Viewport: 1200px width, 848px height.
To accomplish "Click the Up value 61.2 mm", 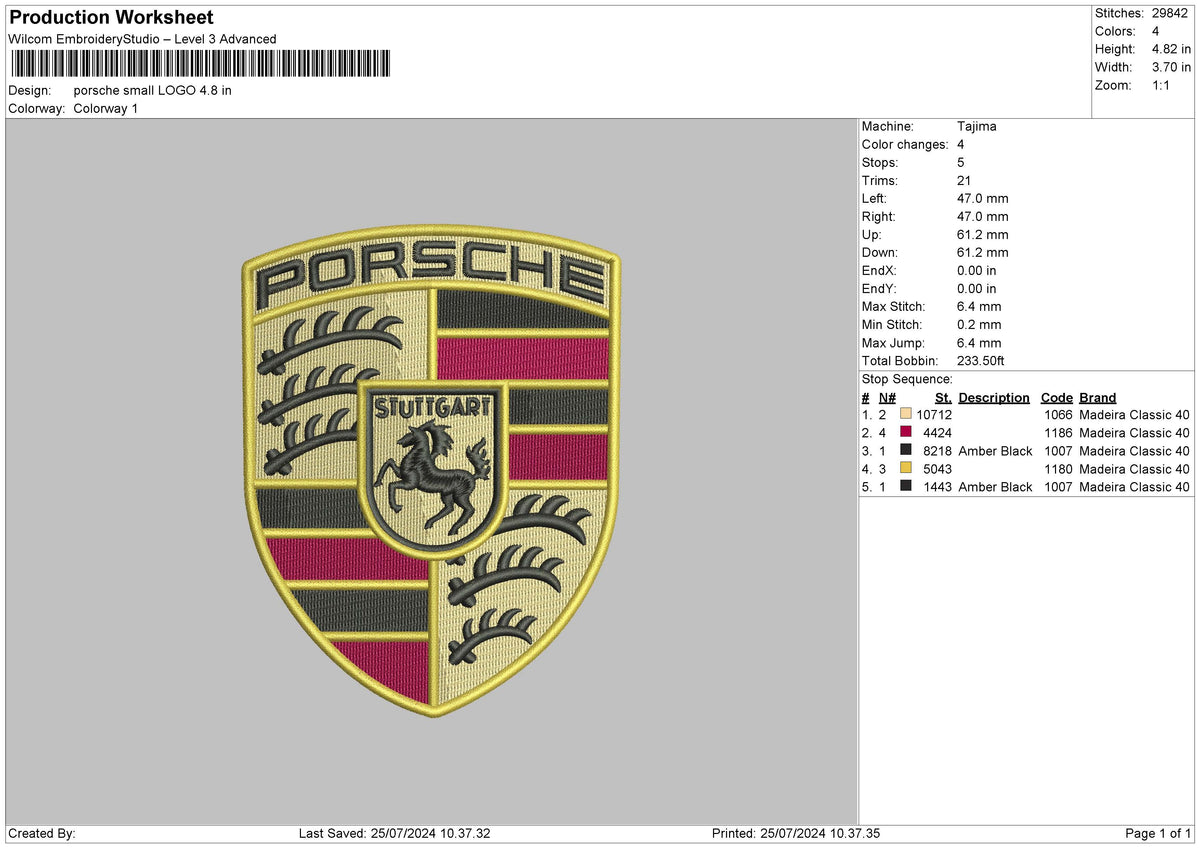I will pyautogui.click(x=983, y=234).
